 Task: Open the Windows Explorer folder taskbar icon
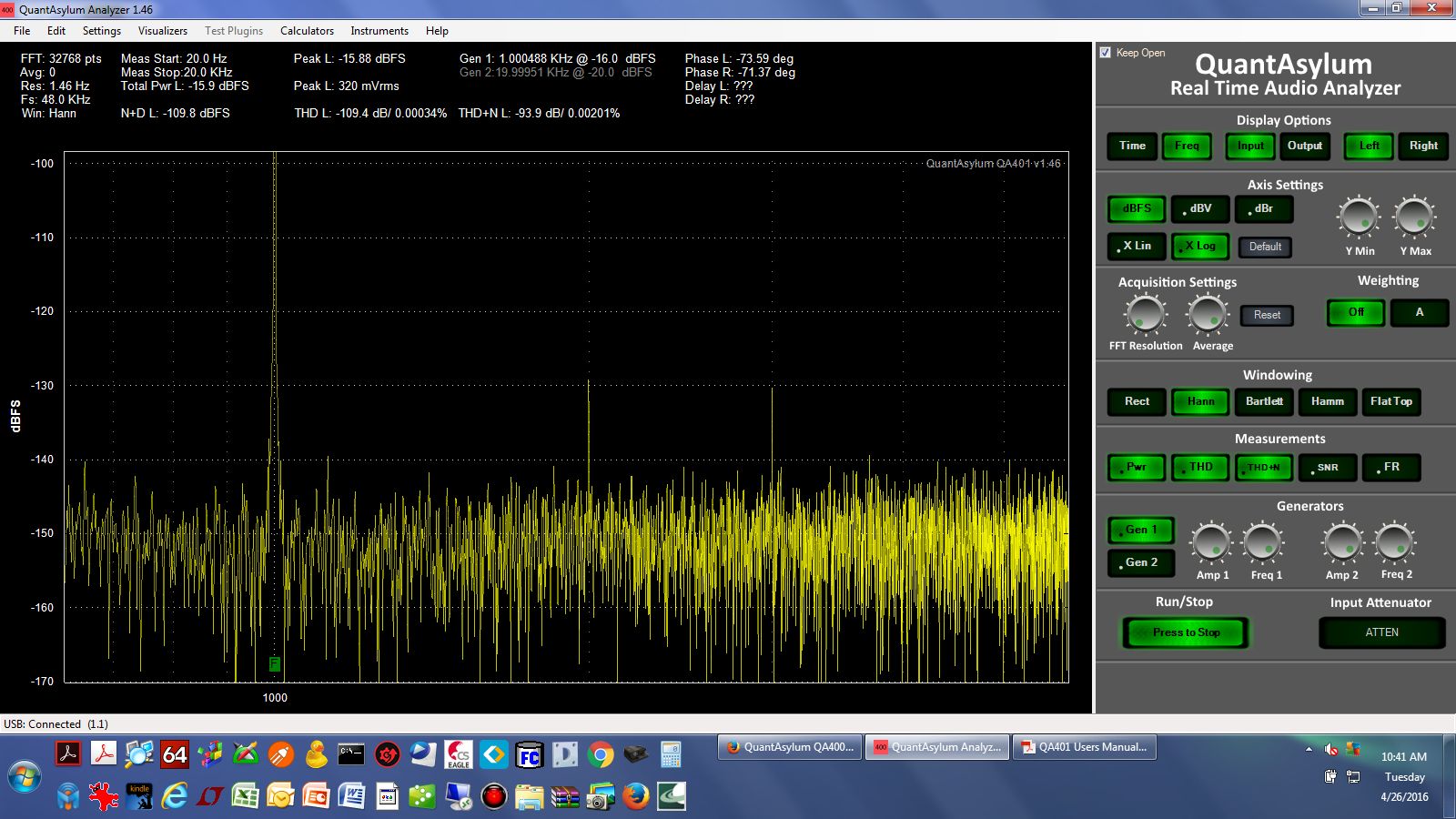[x=529, y=796]
